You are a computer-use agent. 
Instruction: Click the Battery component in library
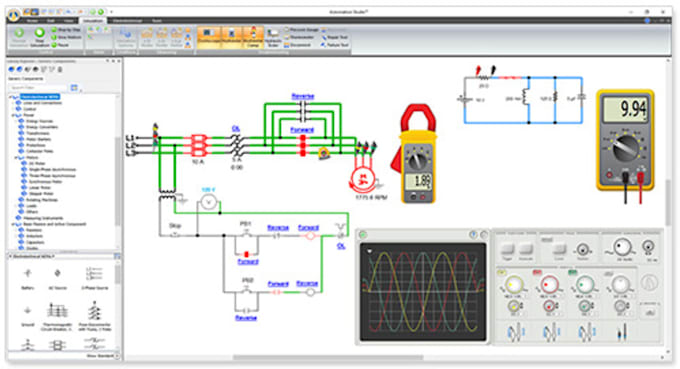click(x=27, y=278)
